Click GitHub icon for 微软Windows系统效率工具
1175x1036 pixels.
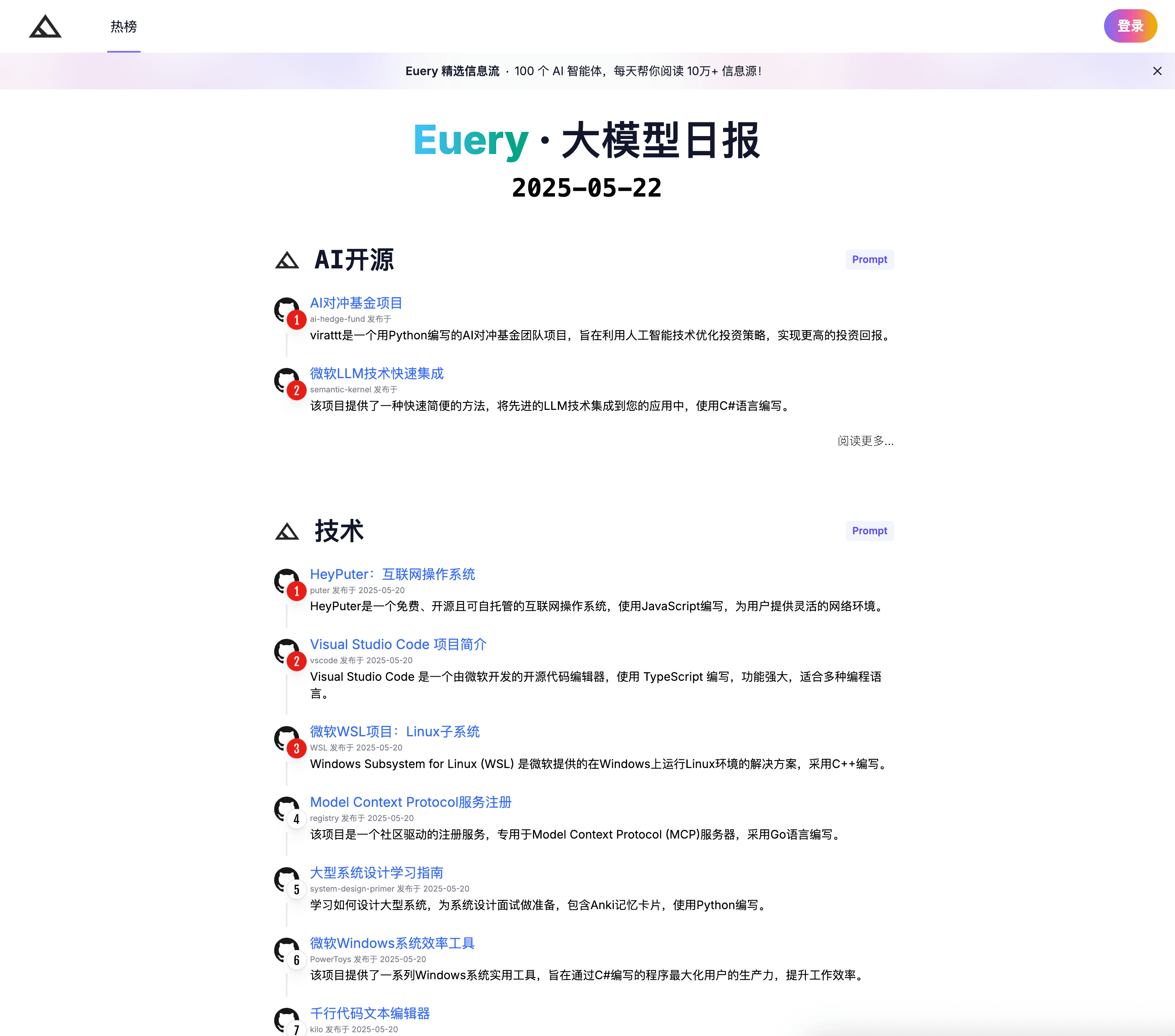pyautogui.click(x=286, y=950)
